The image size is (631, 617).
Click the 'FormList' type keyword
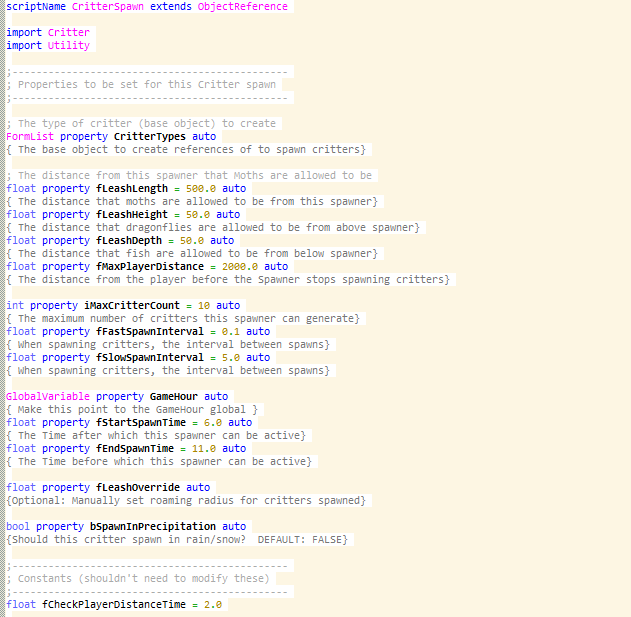click(30, 136)
